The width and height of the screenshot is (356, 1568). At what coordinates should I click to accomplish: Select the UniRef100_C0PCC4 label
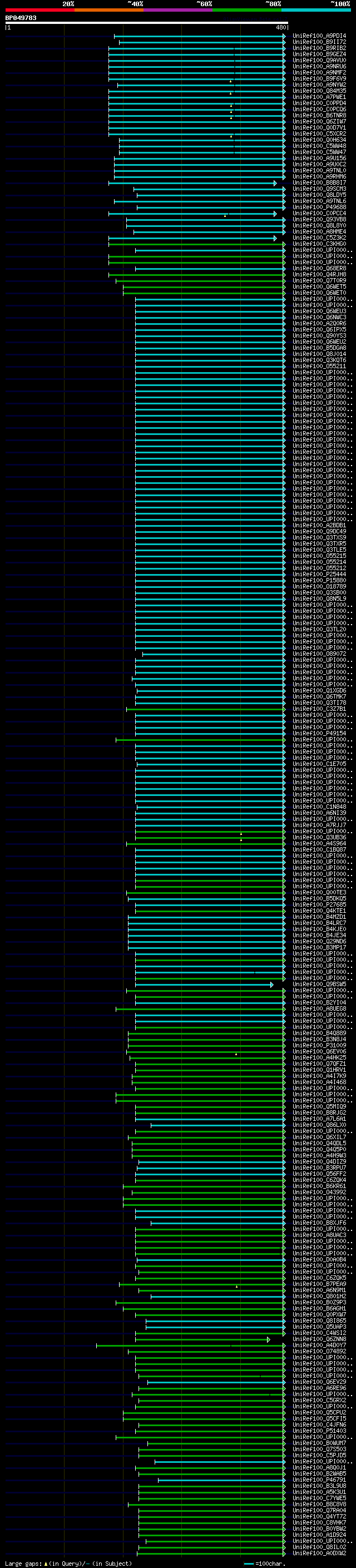coord(319,214)
